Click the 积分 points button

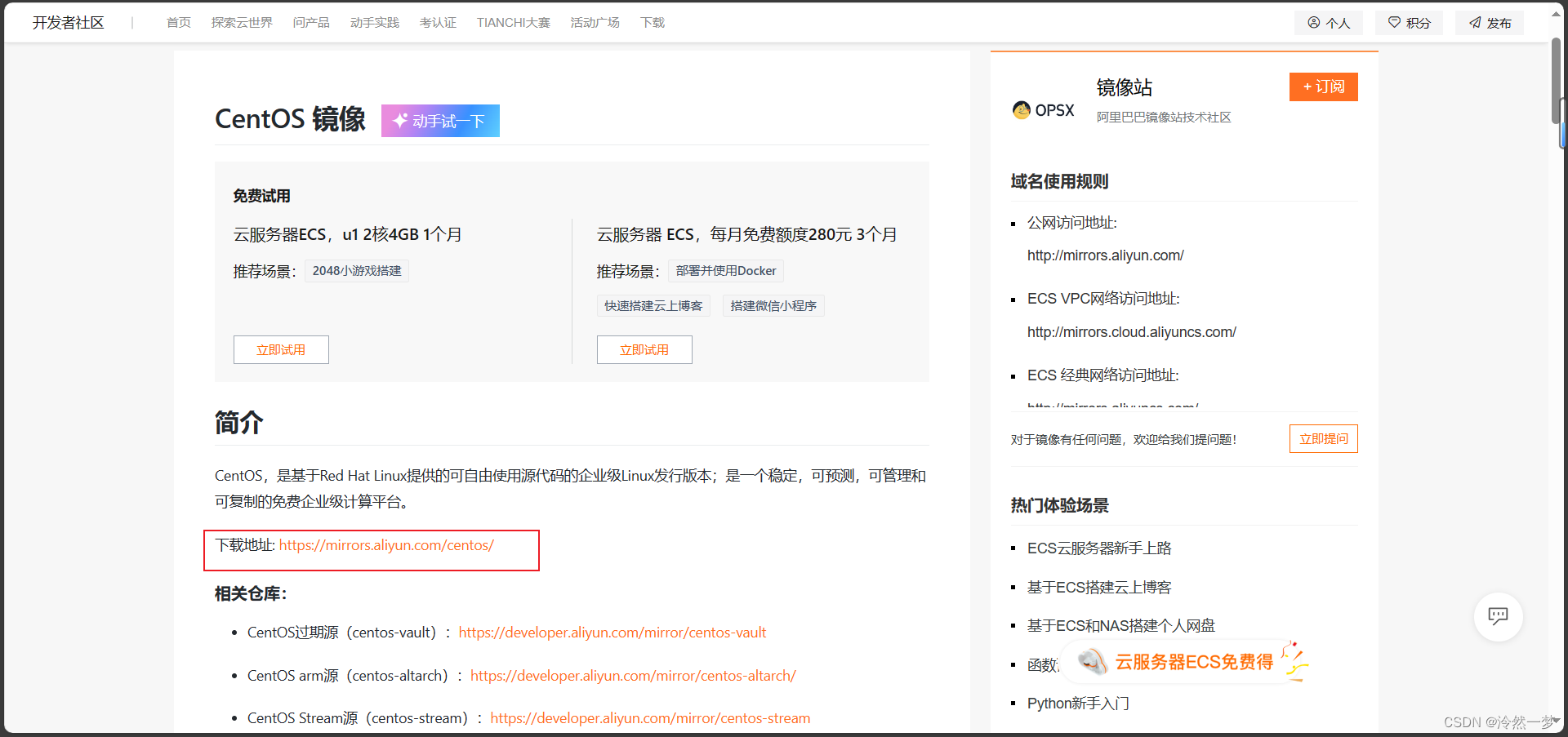(1410, 23)
